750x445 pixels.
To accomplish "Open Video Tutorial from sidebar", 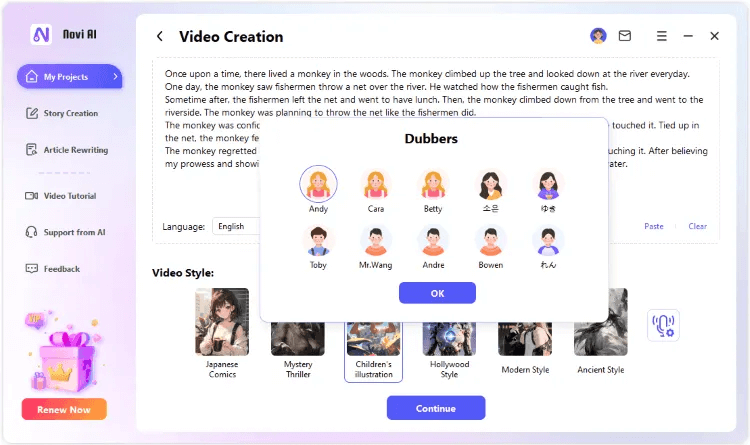I will tap(70, 196).
